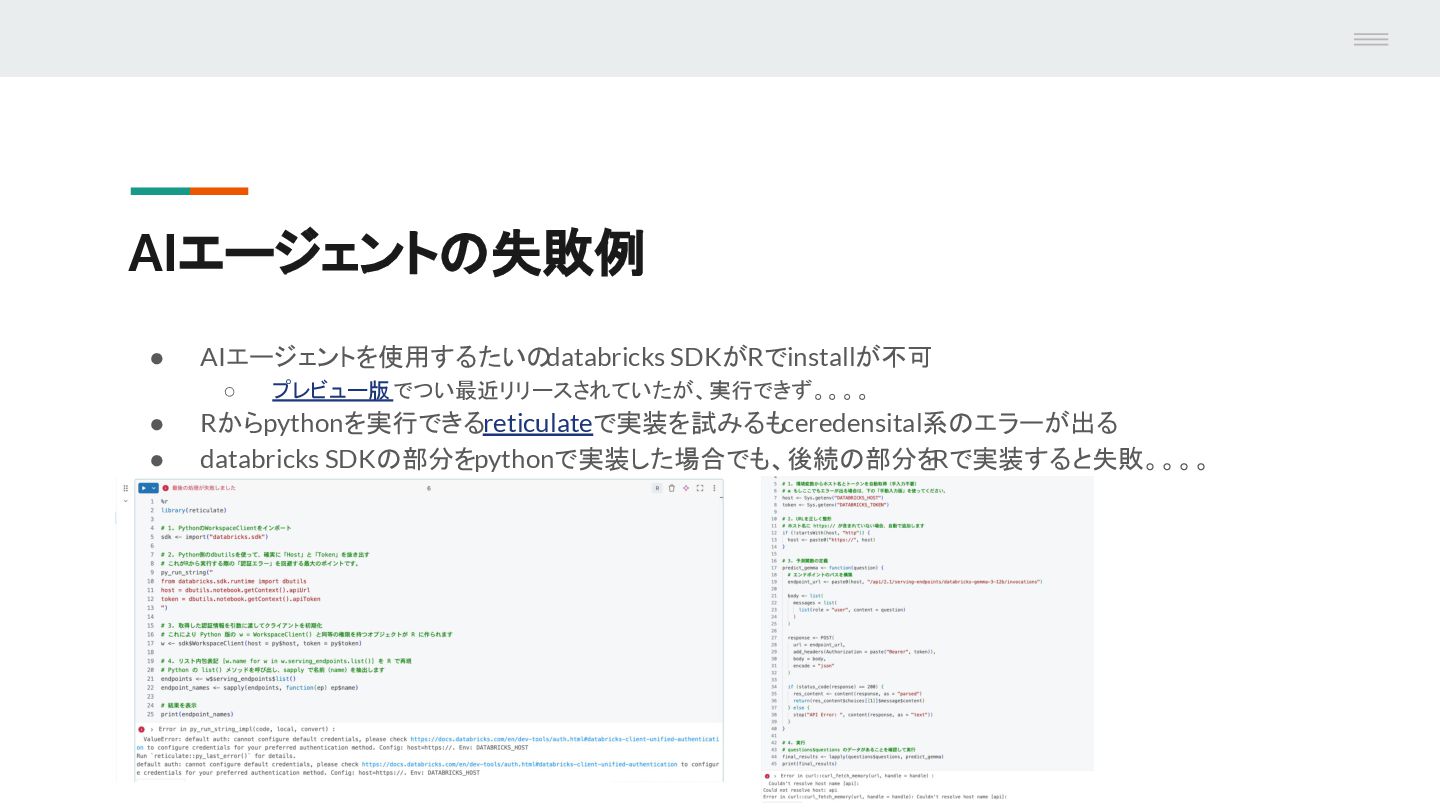Click the code line print(endpoint_names)
This screenshot has width=1440, height=810.
[x=197, y=714]
